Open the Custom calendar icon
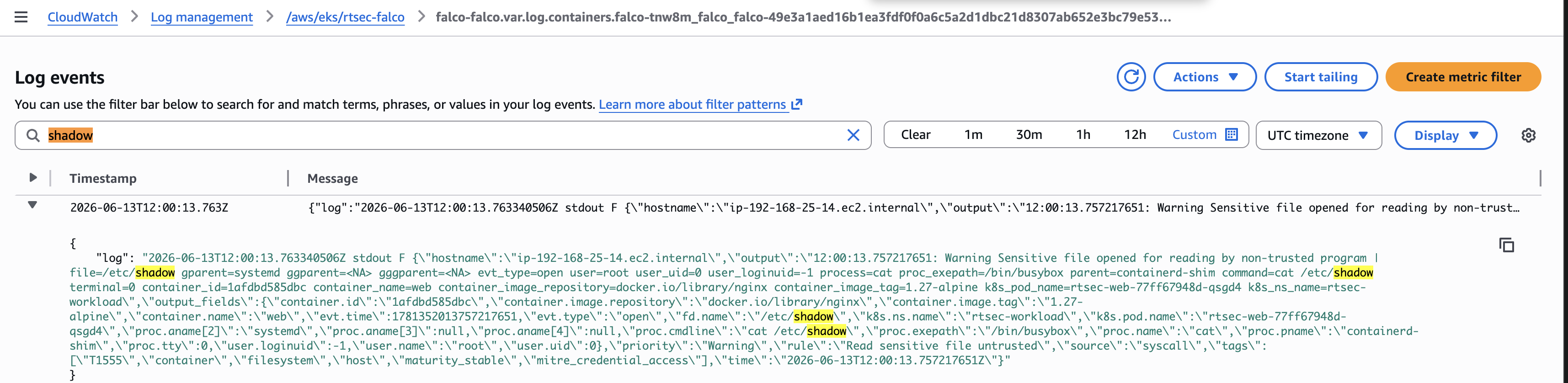The image size is (1568, 383). coord(1232,134)
